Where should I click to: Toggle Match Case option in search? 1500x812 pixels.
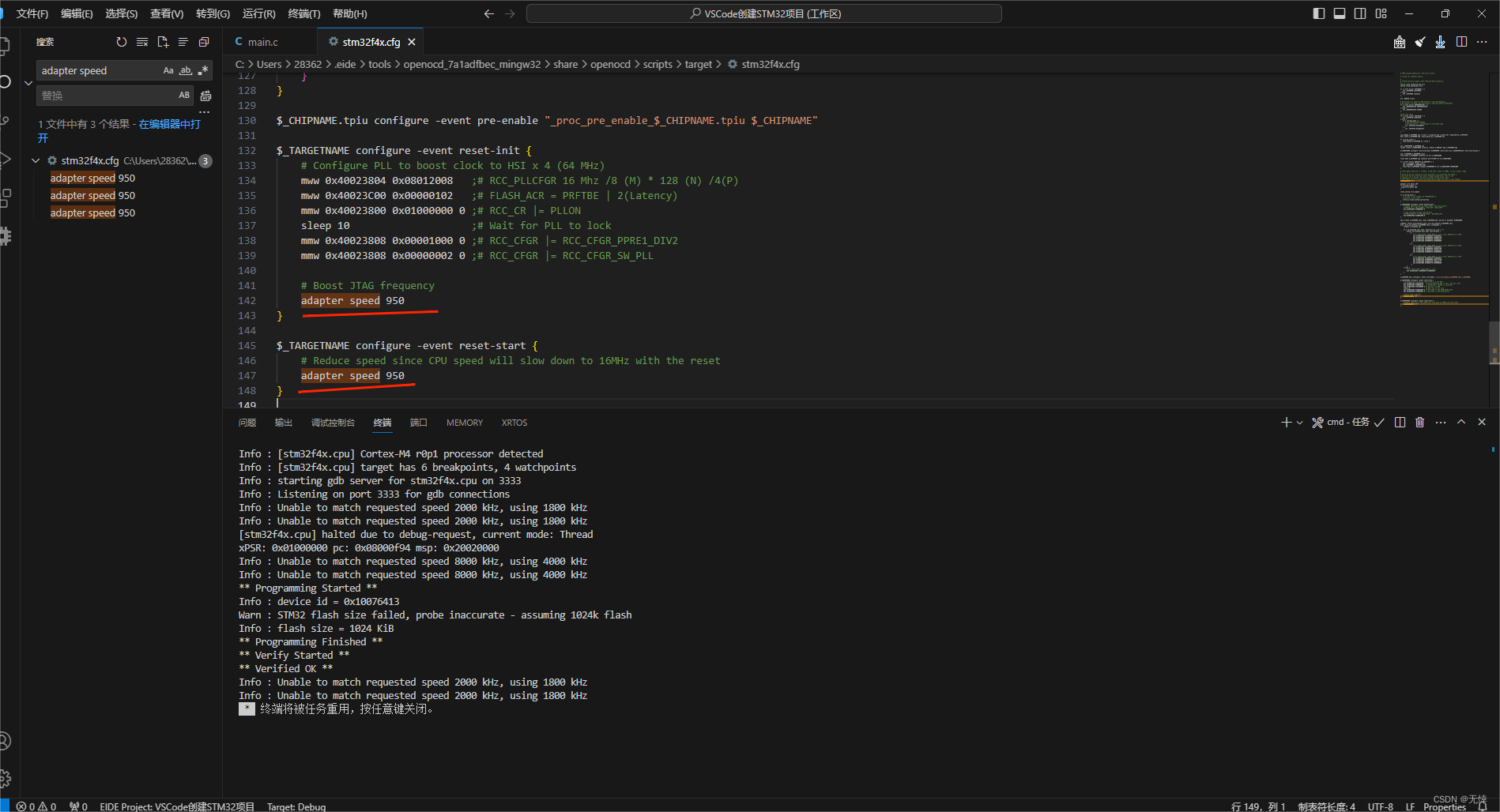point(168,70)
